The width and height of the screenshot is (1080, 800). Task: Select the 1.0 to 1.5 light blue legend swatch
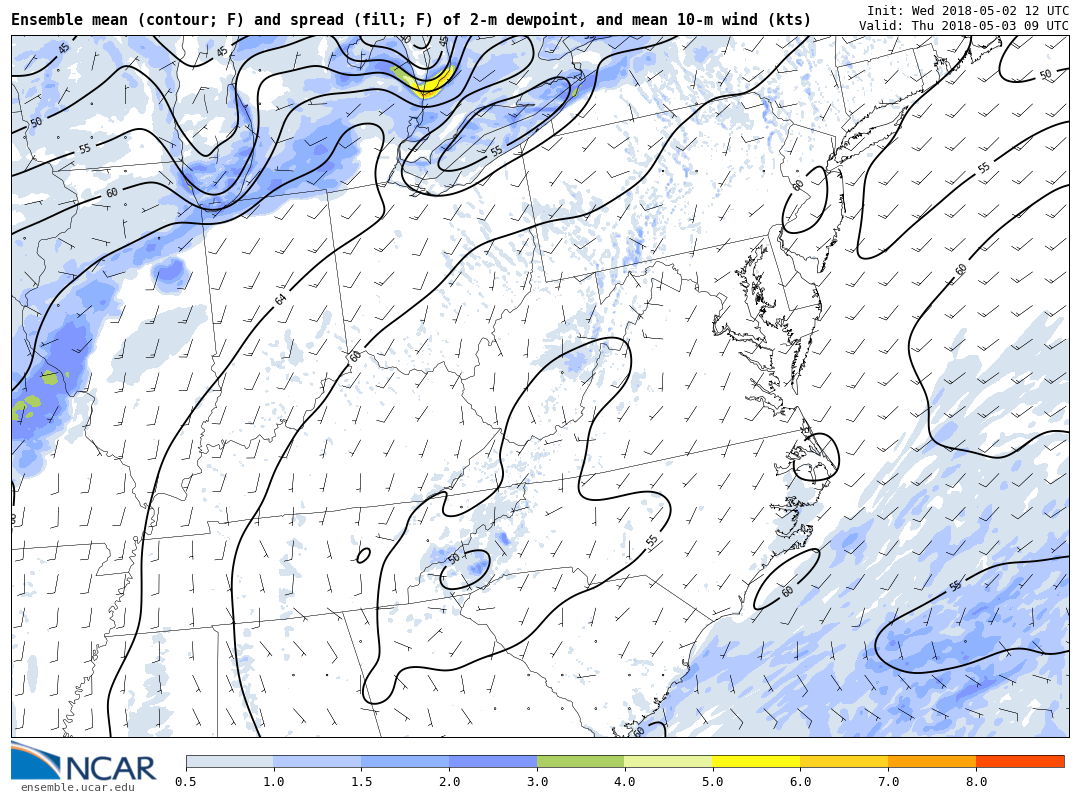318,761
